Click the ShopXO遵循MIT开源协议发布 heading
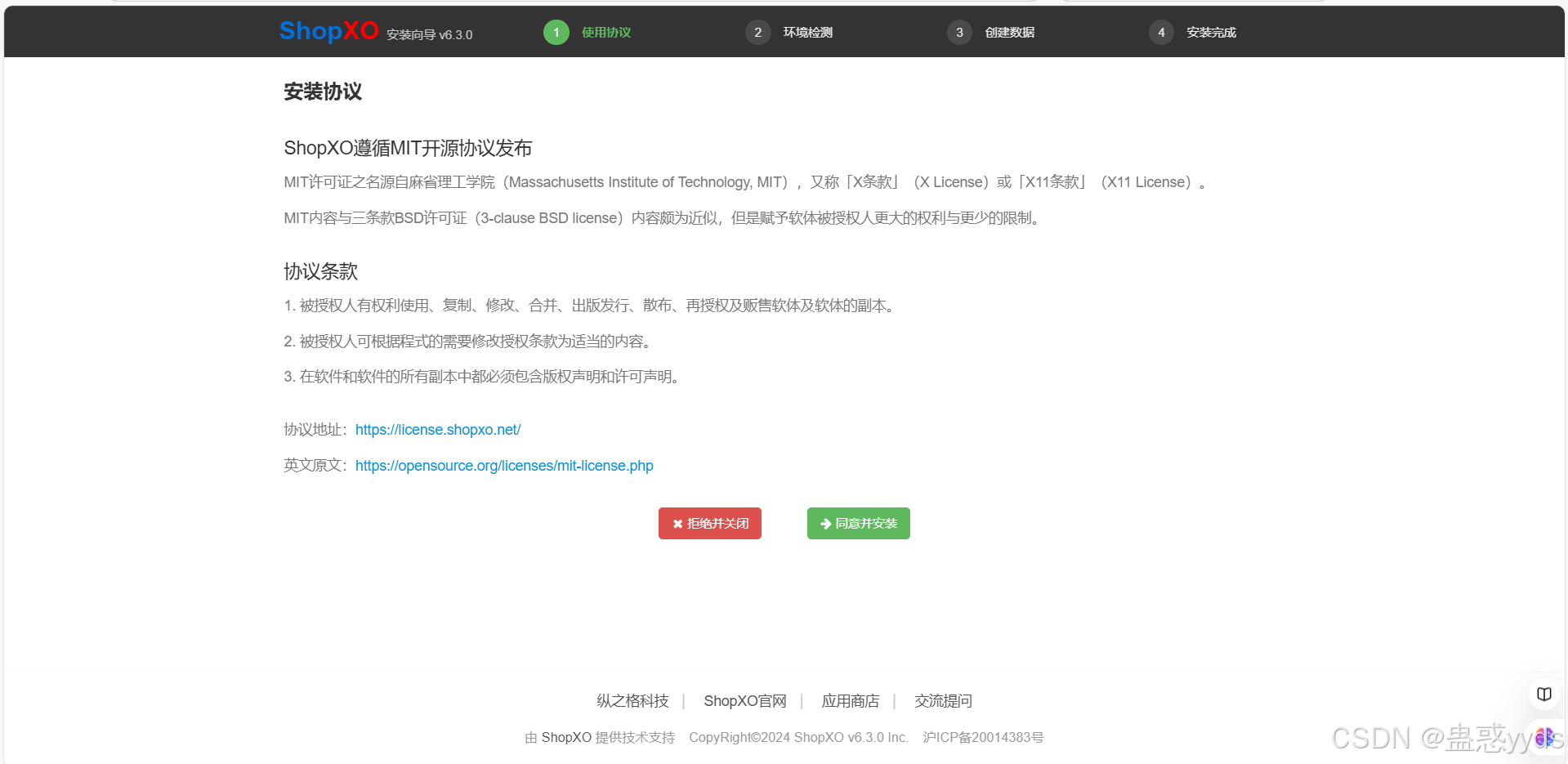Screen dimensions: 1568x764 coord(408,148)
